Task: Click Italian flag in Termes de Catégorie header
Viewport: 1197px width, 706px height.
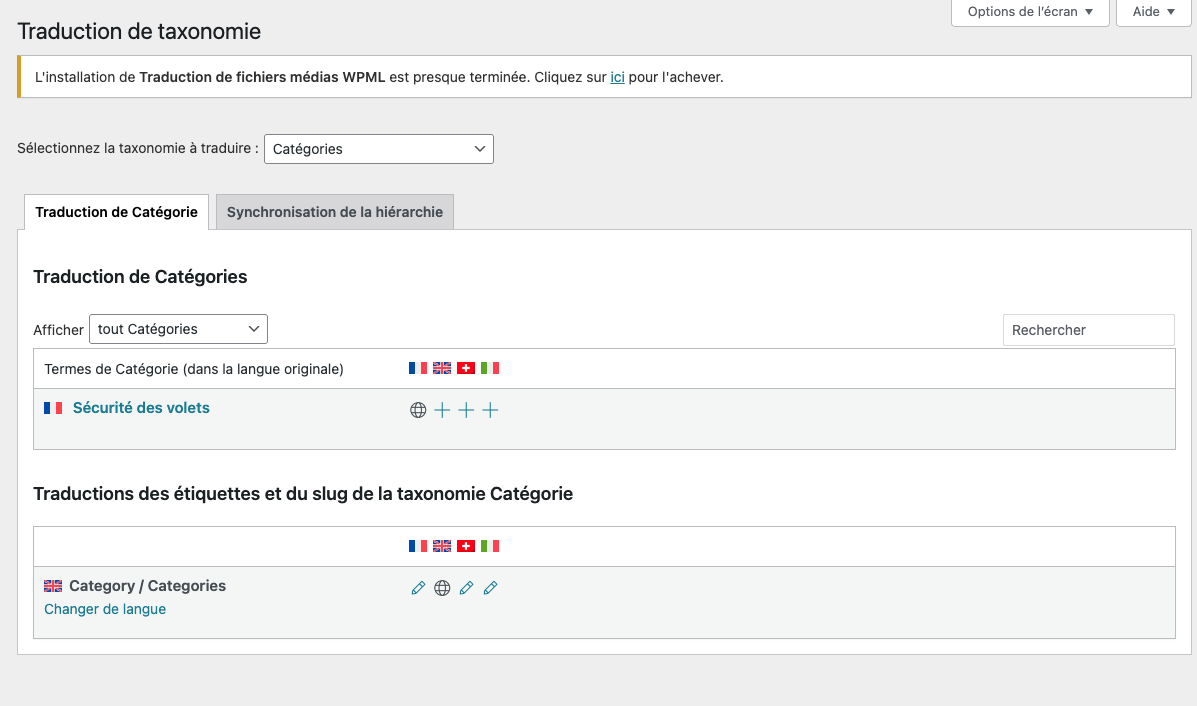Action: (x=490, y=368)
